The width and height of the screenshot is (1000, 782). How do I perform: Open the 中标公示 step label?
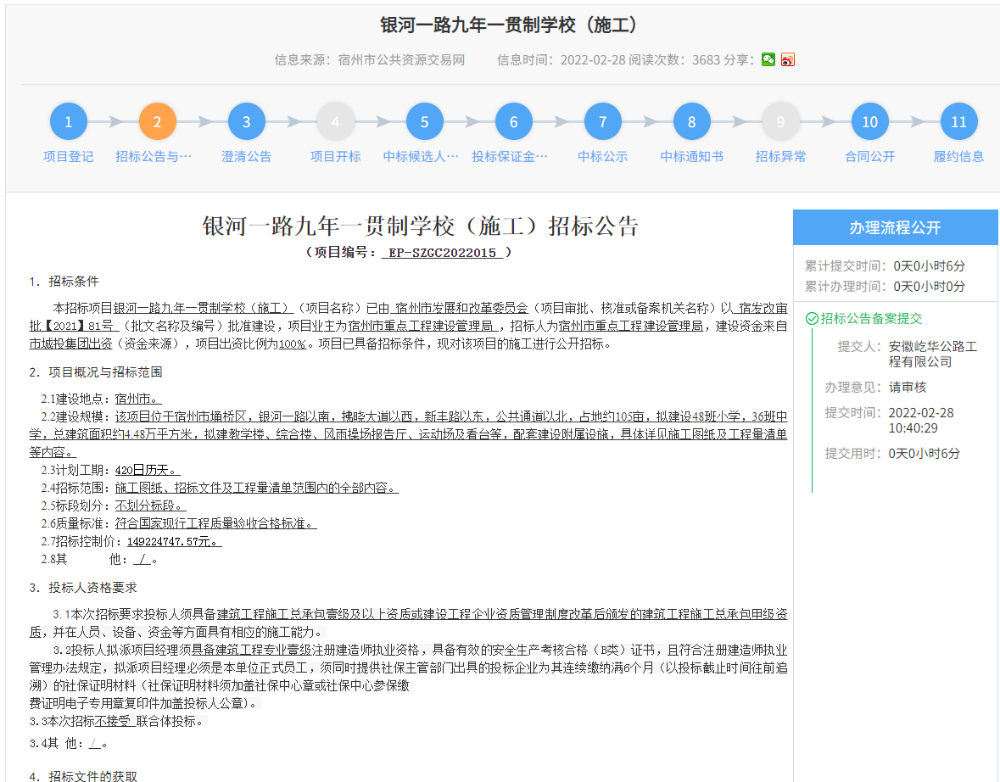tap(603, 156)
